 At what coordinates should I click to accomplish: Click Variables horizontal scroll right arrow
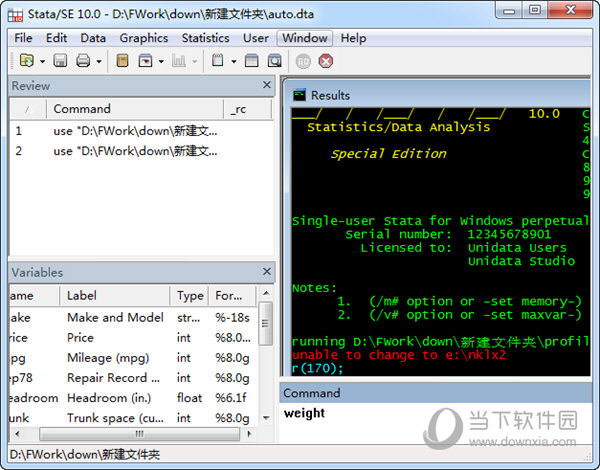249,434
